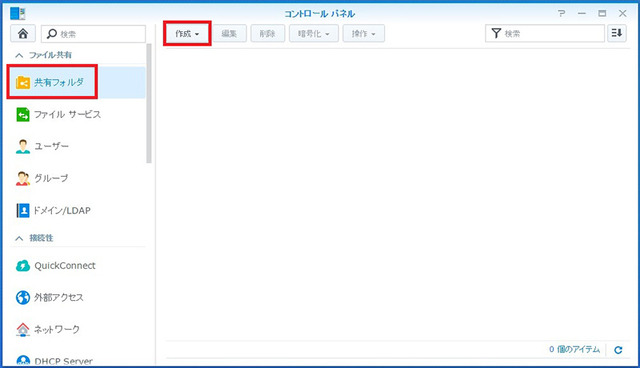Click the Control Panel app icon in title bar
640x368 pixels.
point(18,13)
